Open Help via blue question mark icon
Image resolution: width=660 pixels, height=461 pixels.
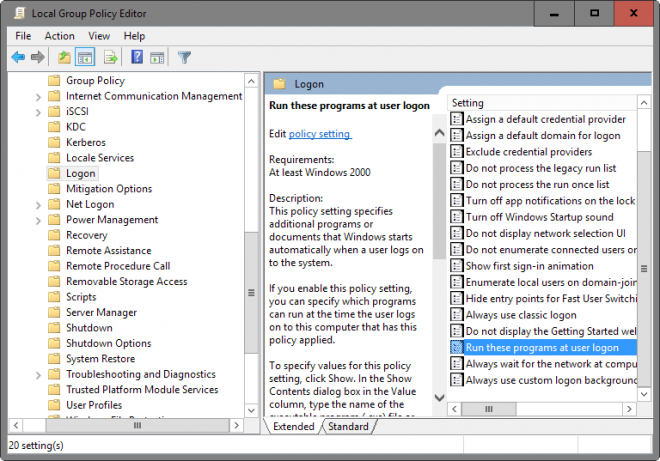(x=138, y=57)
